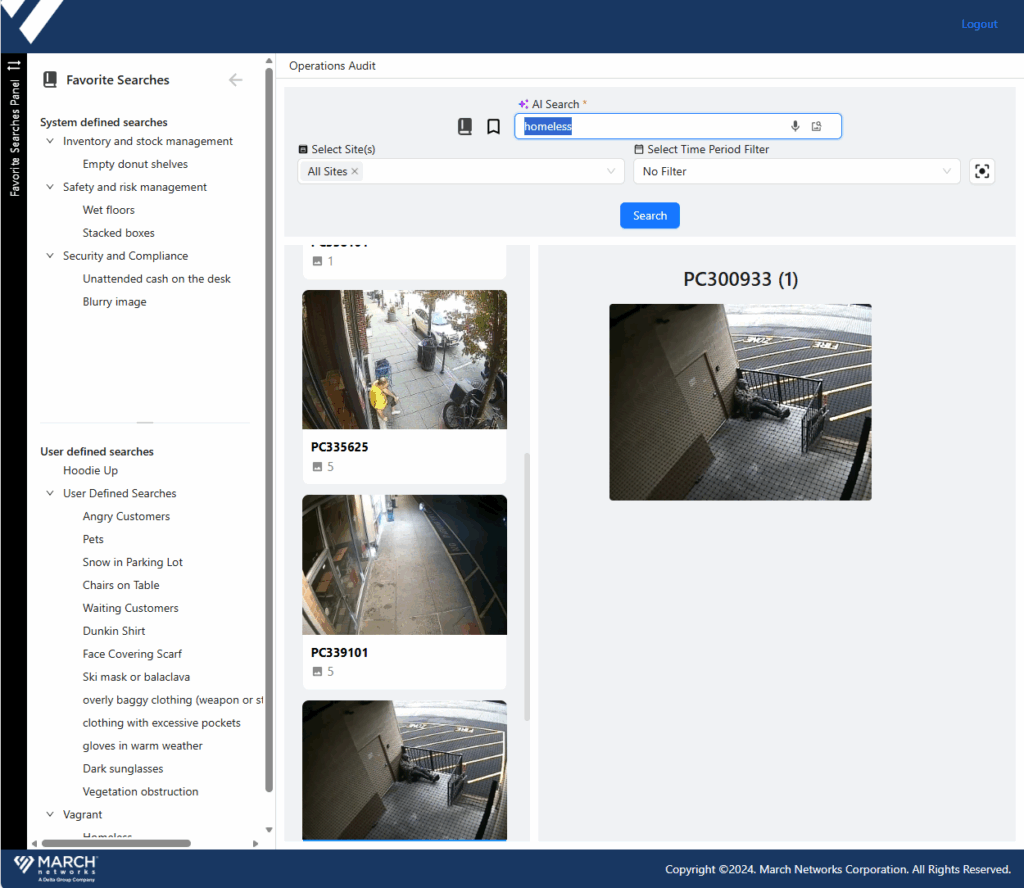Image resolution: width=1024 pixels, height=888 pixels.
Task: Click the bookmark icon beside AI Search
Action: [493, 127]
